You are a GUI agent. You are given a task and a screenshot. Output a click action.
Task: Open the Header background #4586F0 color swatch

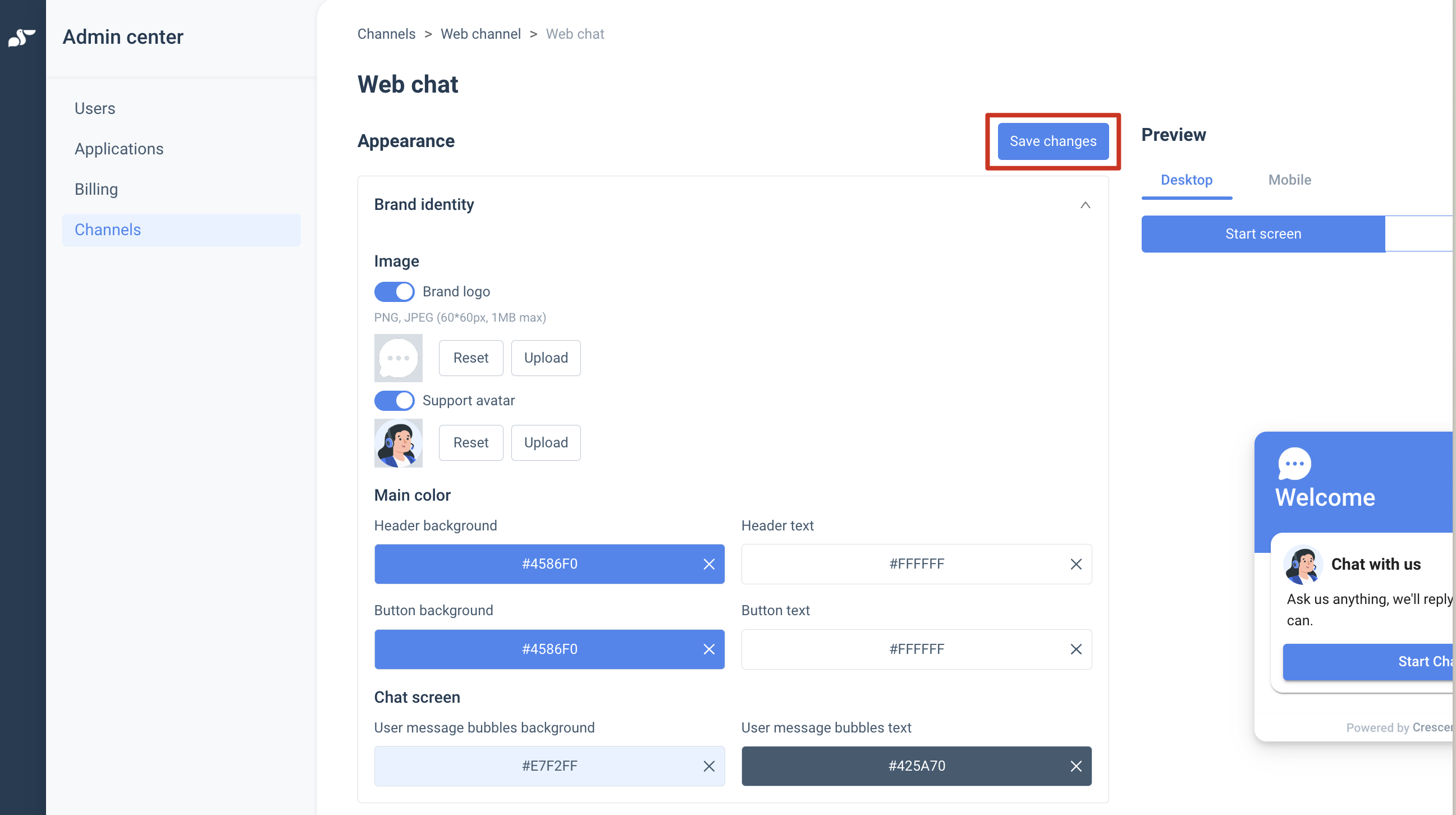(x=549, y=564)
